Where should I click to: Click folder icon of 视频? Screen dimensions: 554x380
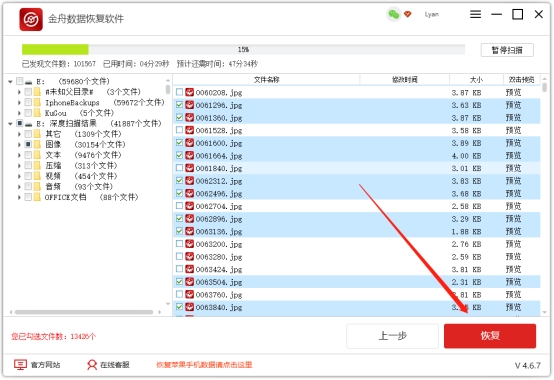pyautogui.click(x=37, y=176)
